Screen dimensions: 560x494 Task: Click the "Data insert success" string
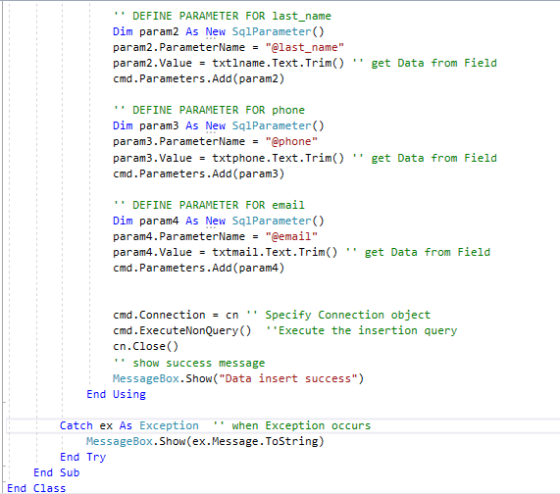point(288,379)
